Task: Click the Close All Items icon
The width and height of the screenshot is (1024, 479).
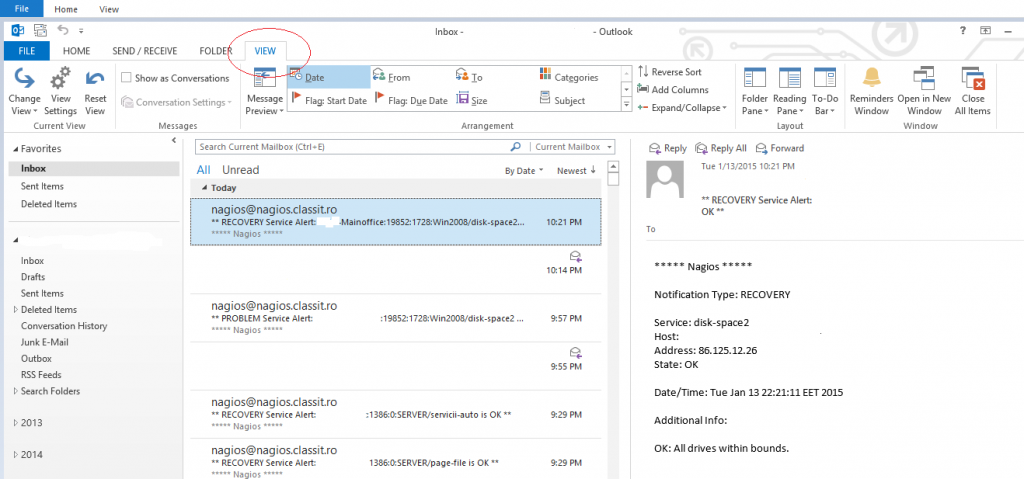Action: [x=972, y=80]
